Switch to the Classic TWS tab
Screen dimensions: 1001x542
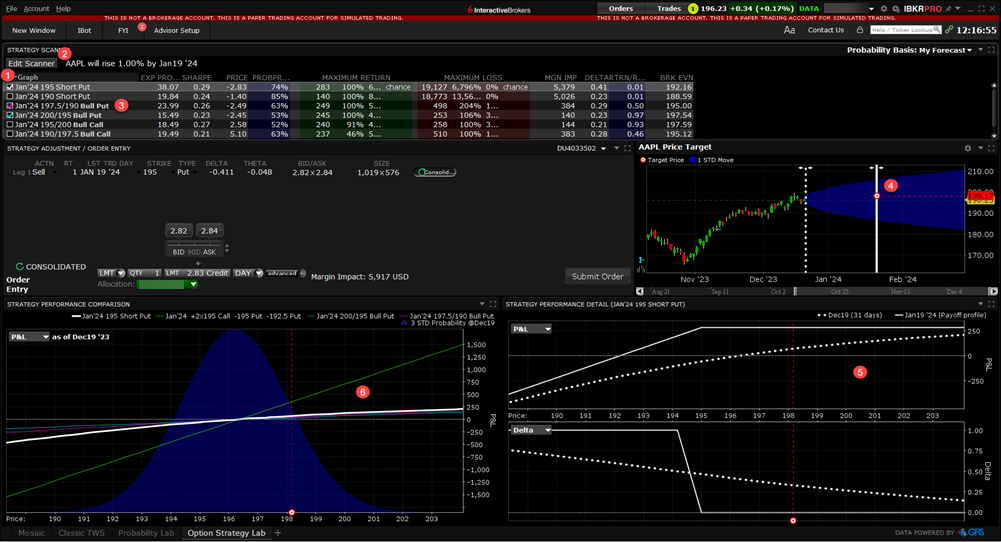point(81,533)
